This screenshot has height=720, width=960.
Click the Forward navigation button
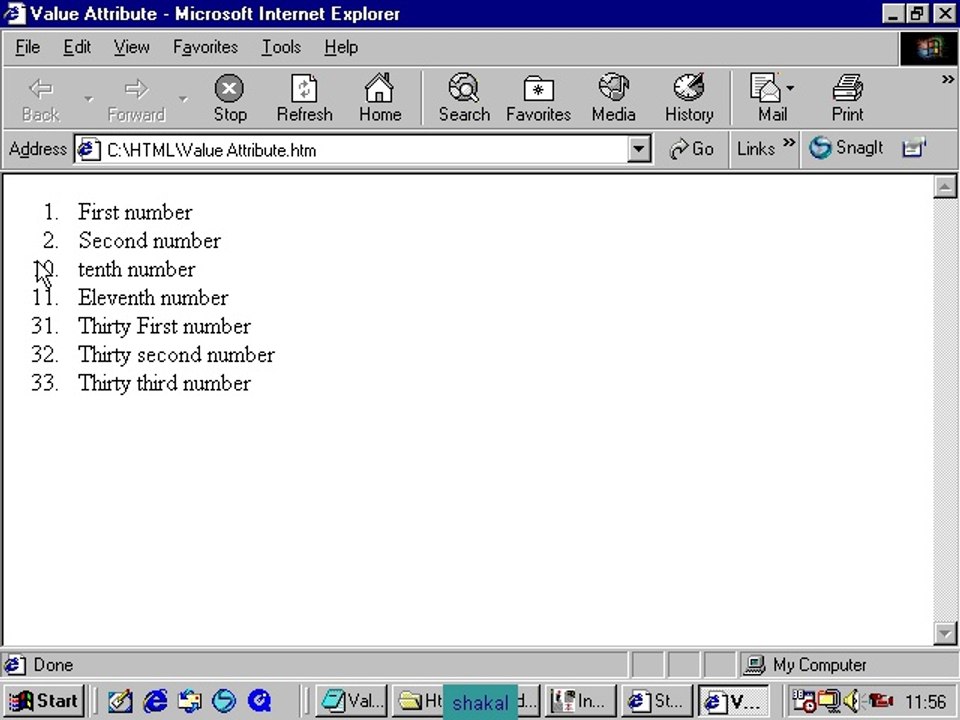click(136, 99)
